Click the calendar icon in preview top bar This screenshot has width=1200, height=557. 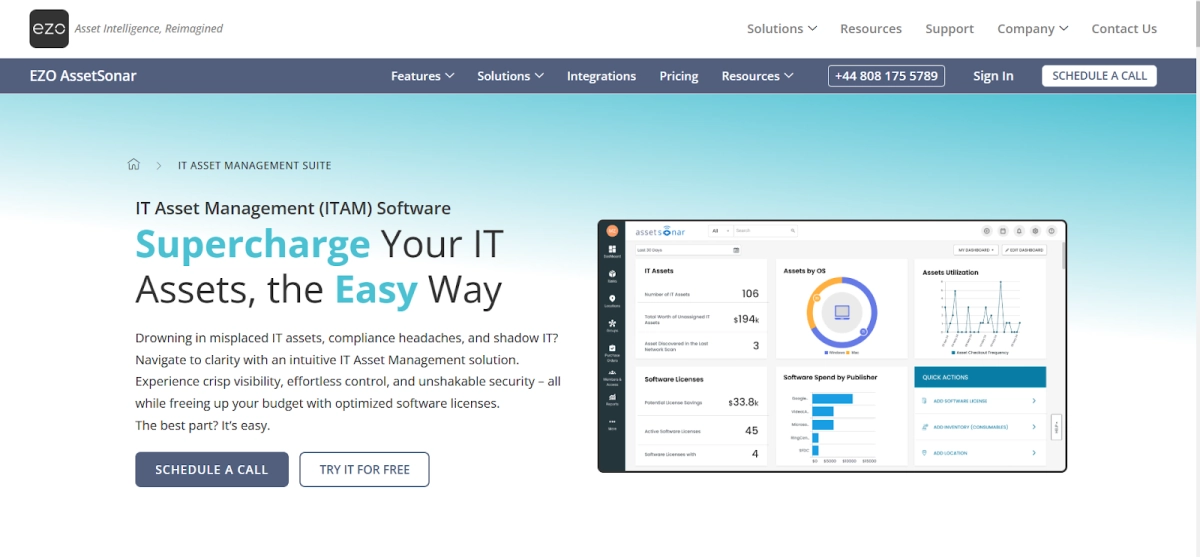1003,230
